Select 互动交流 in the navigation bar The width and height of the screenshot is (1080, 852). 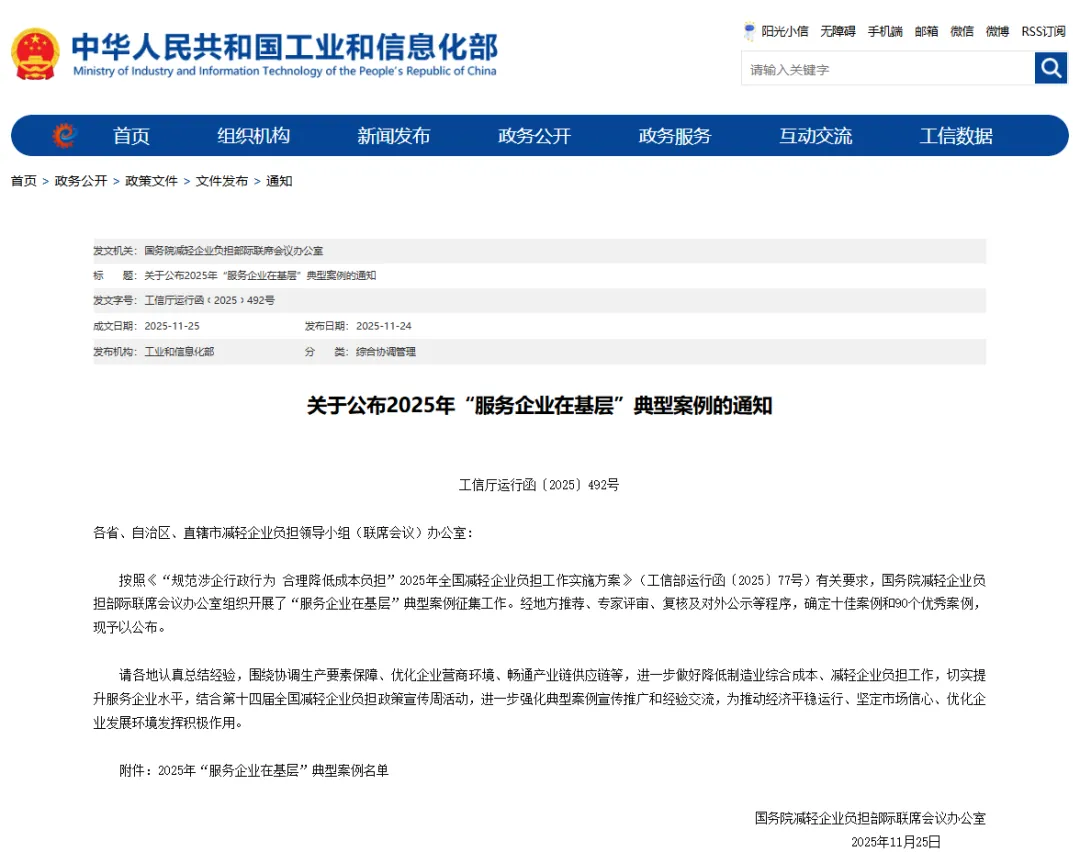815,136
